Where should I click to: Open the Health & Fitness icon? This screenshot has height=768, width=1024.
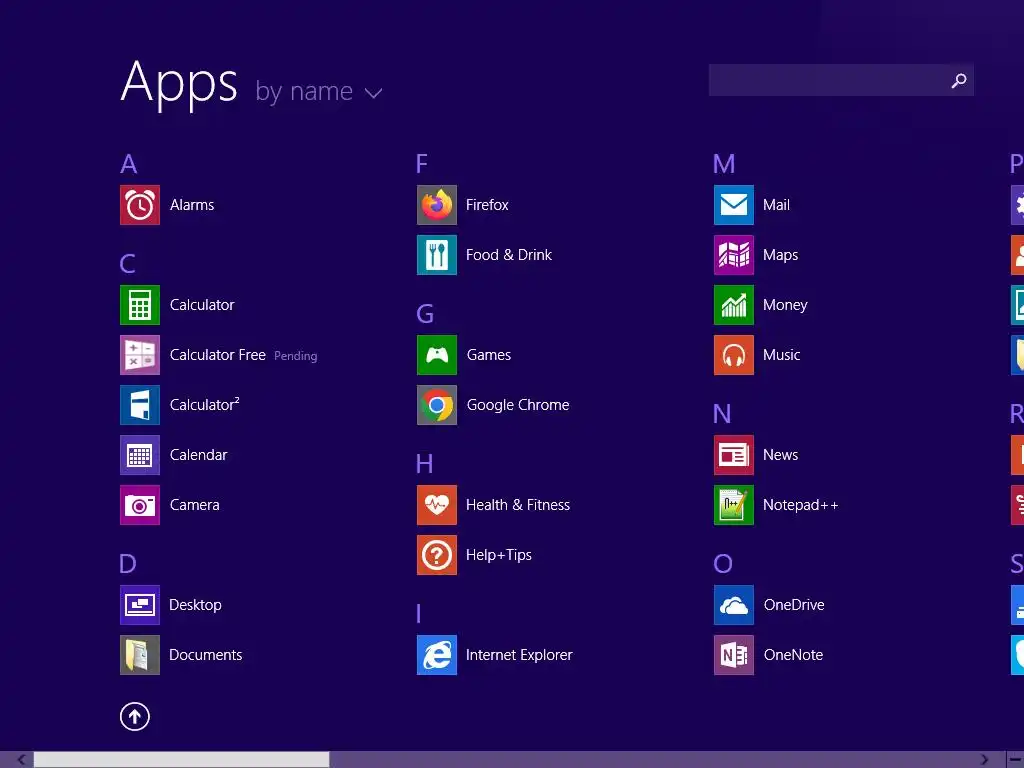(437, 505)
